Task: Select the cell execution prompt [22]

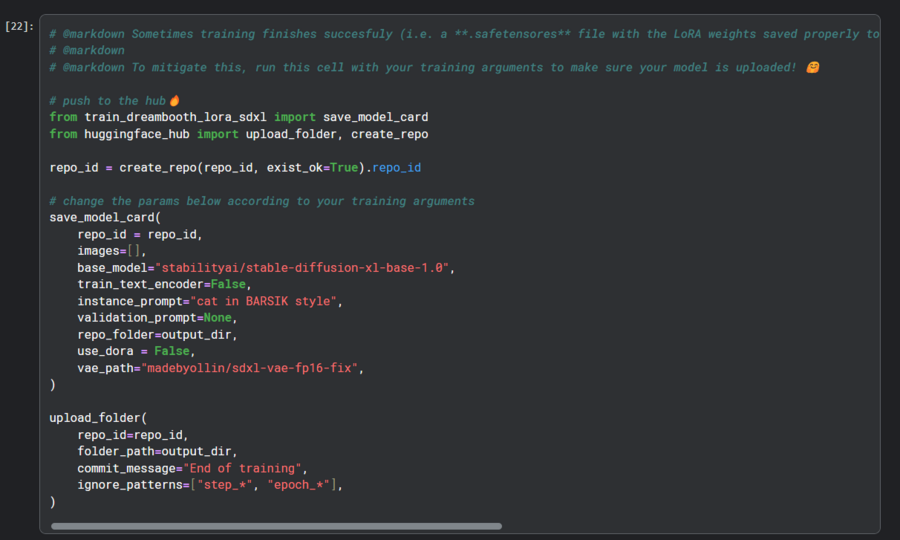Action: (20, 27)
